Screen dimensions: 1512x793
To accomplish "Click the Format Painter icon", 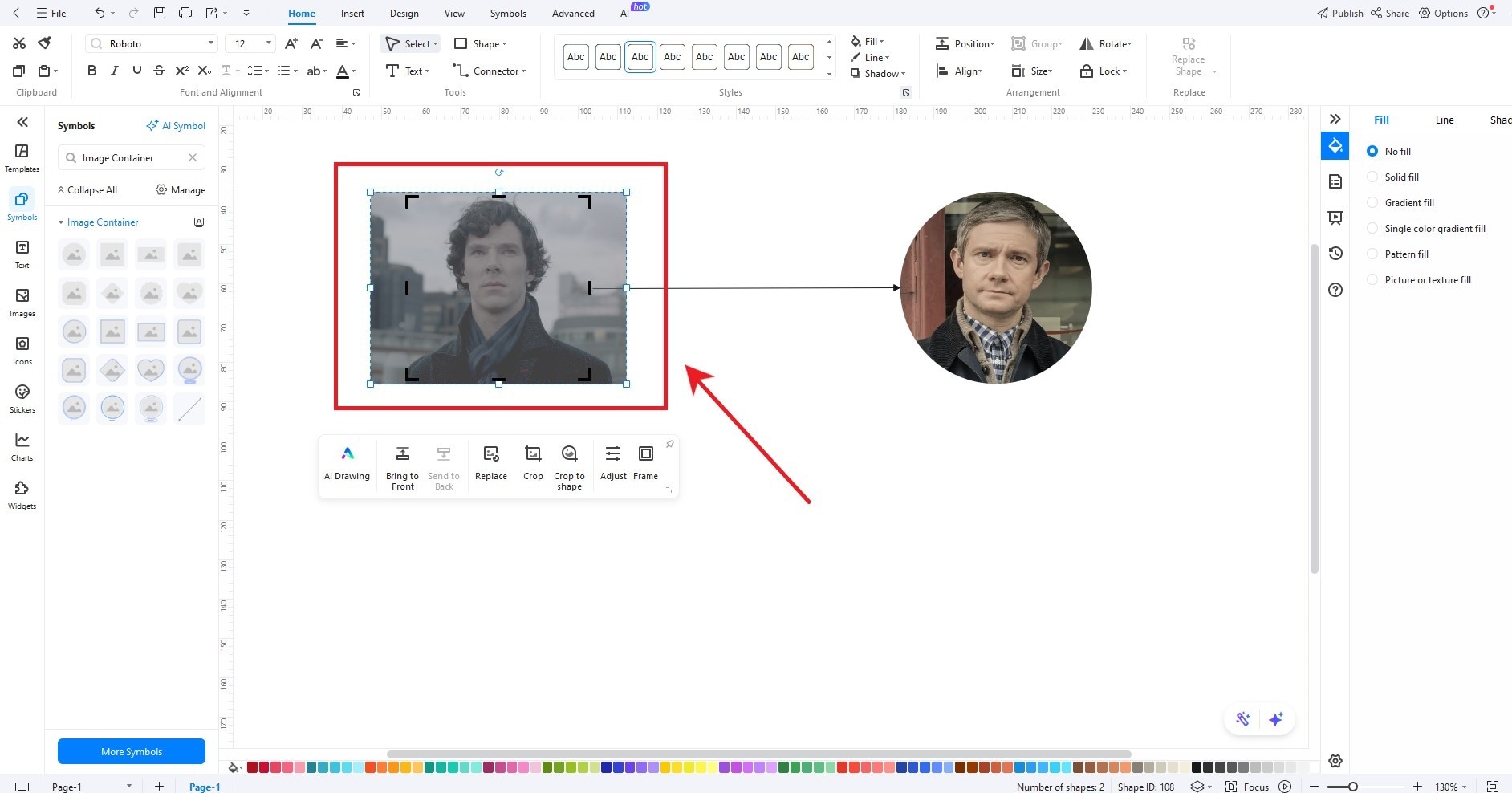I will [45, 43].
